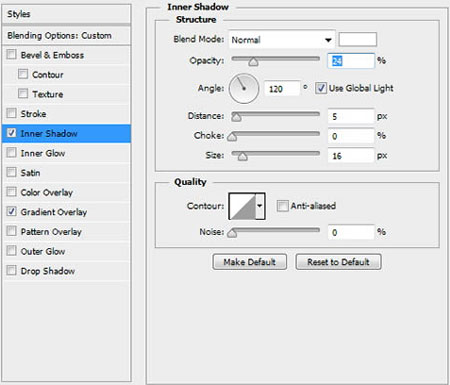Click the Reset to Default button

338,262
